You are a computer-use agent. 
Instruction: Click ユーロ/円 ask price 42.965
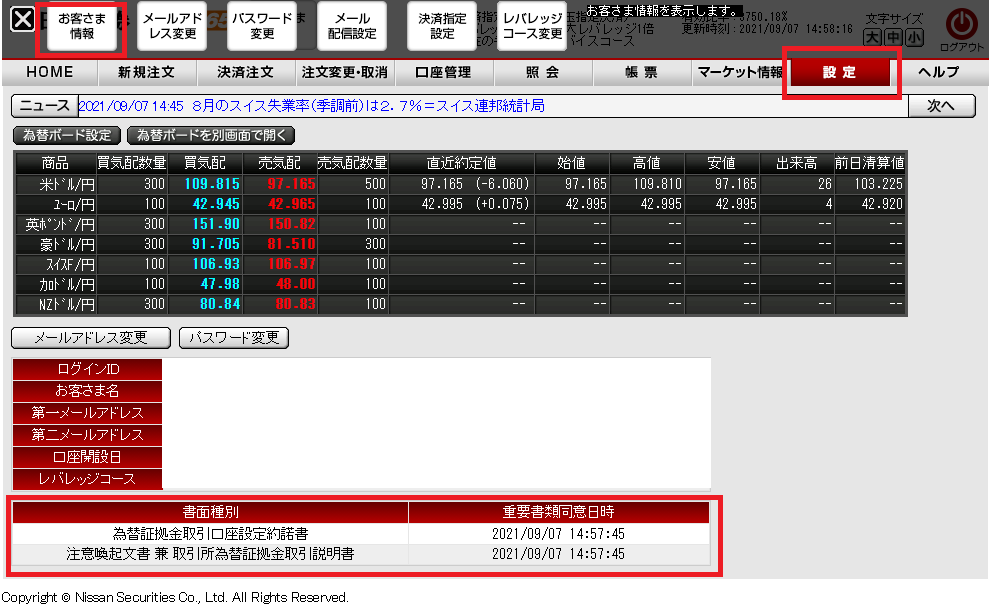pos(291,204)
